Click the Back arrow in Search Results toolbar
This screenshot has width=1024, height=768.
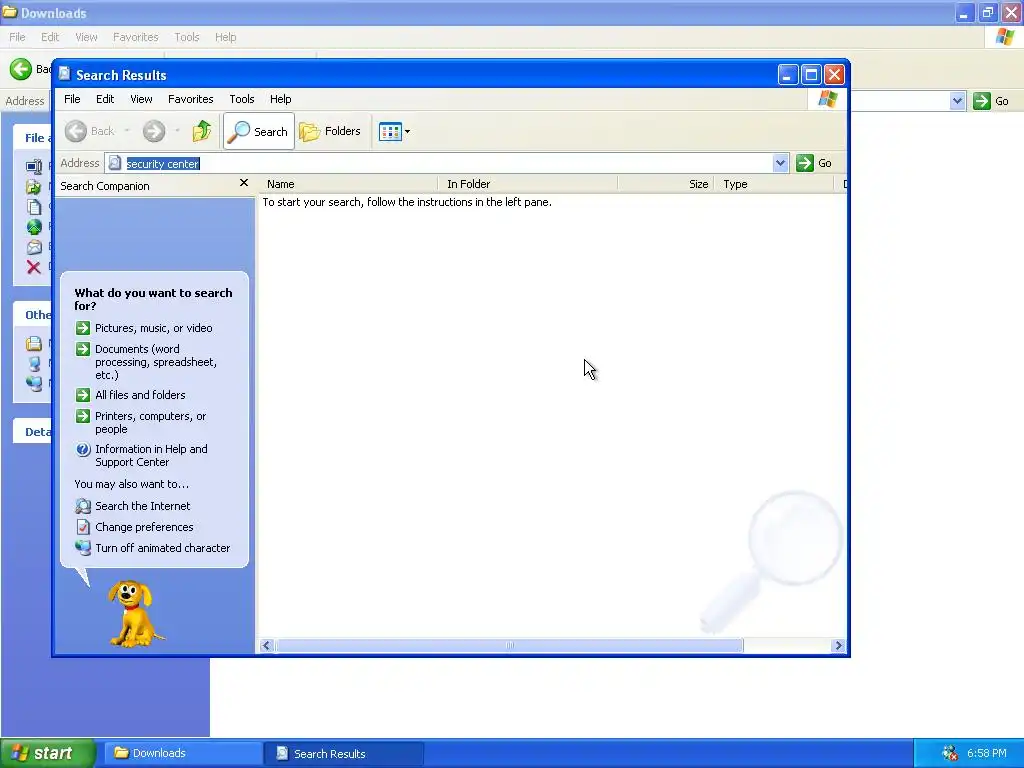pyautogui.click(x=76, y=131)
